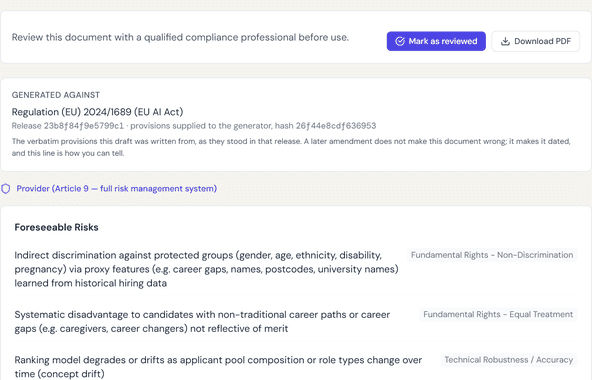Click the ranking model degrades or drifts risk
The image size is (592, 380).
(218, 367)
